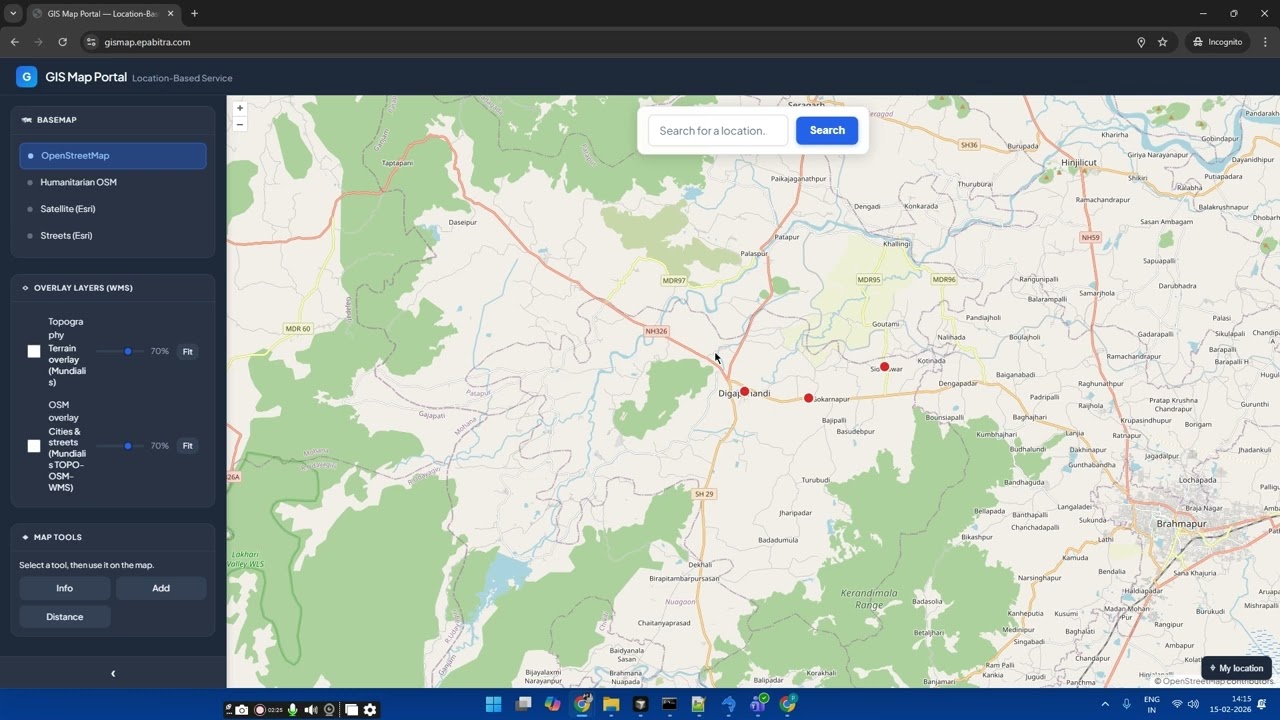Enable the Topography Terrain overlay checkbox
The height and width of the screenshot is (720, 1280).
click(34, 351)
